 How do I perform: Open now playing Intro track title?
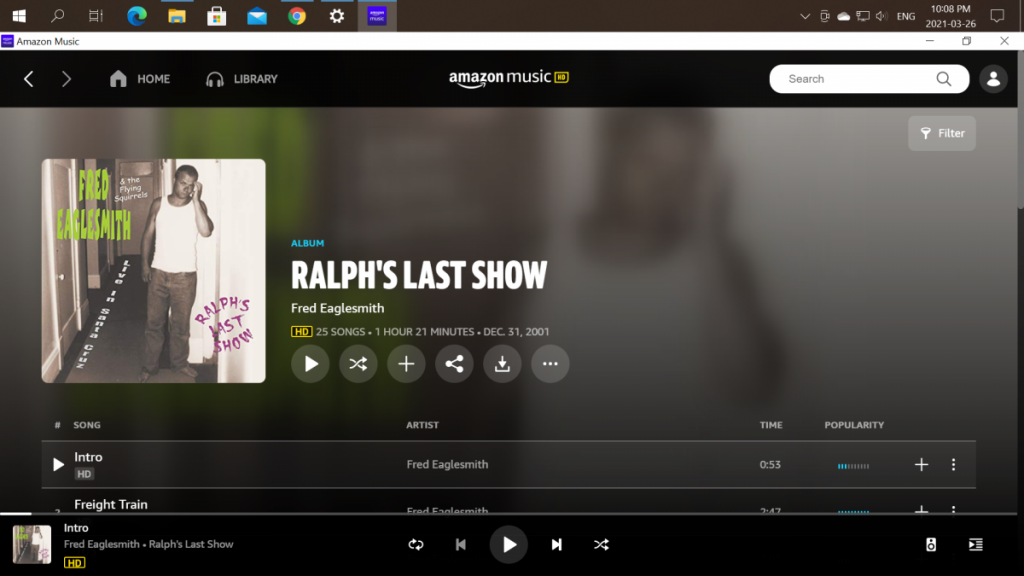pyautogui.click(x=76, y=528)
